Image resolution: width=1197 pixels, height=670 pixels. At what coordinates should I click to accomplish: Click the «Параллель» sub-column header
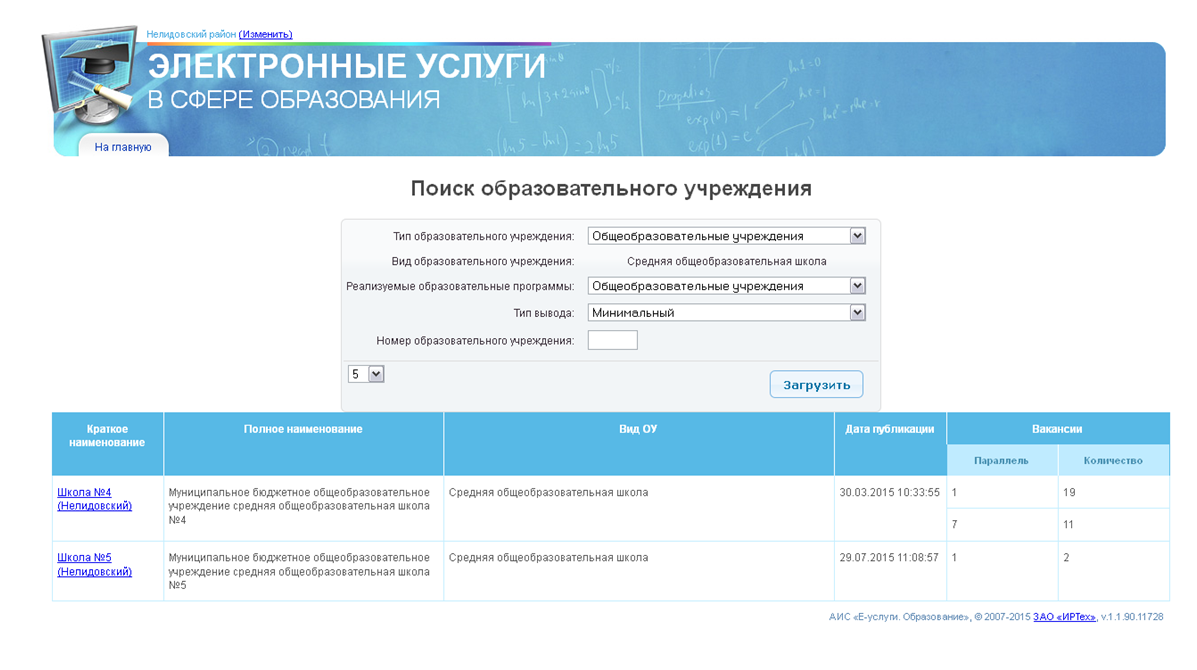coord(1001,461)
